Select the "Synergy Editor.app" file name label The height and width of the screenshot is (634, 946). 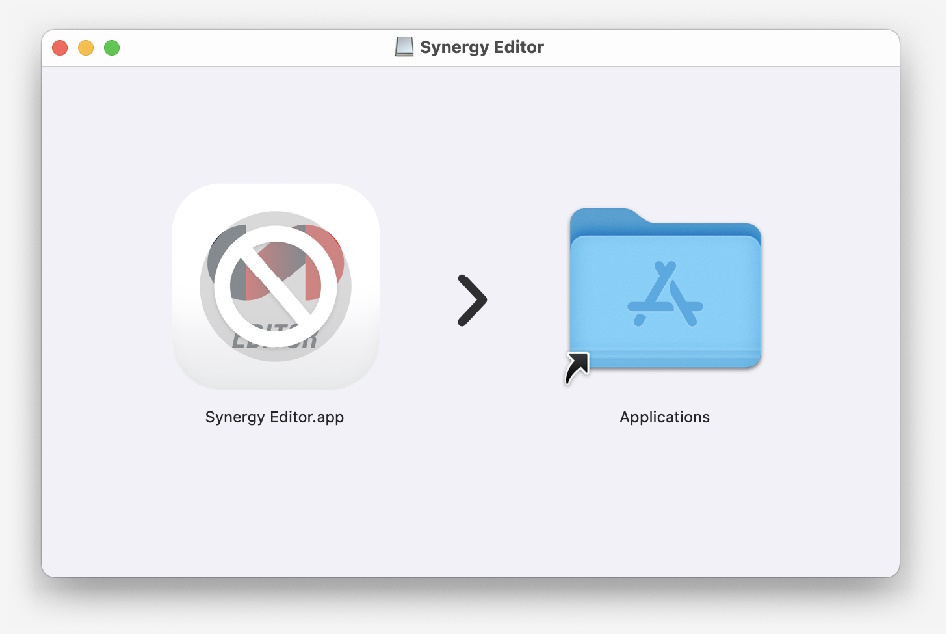point(275,417)
